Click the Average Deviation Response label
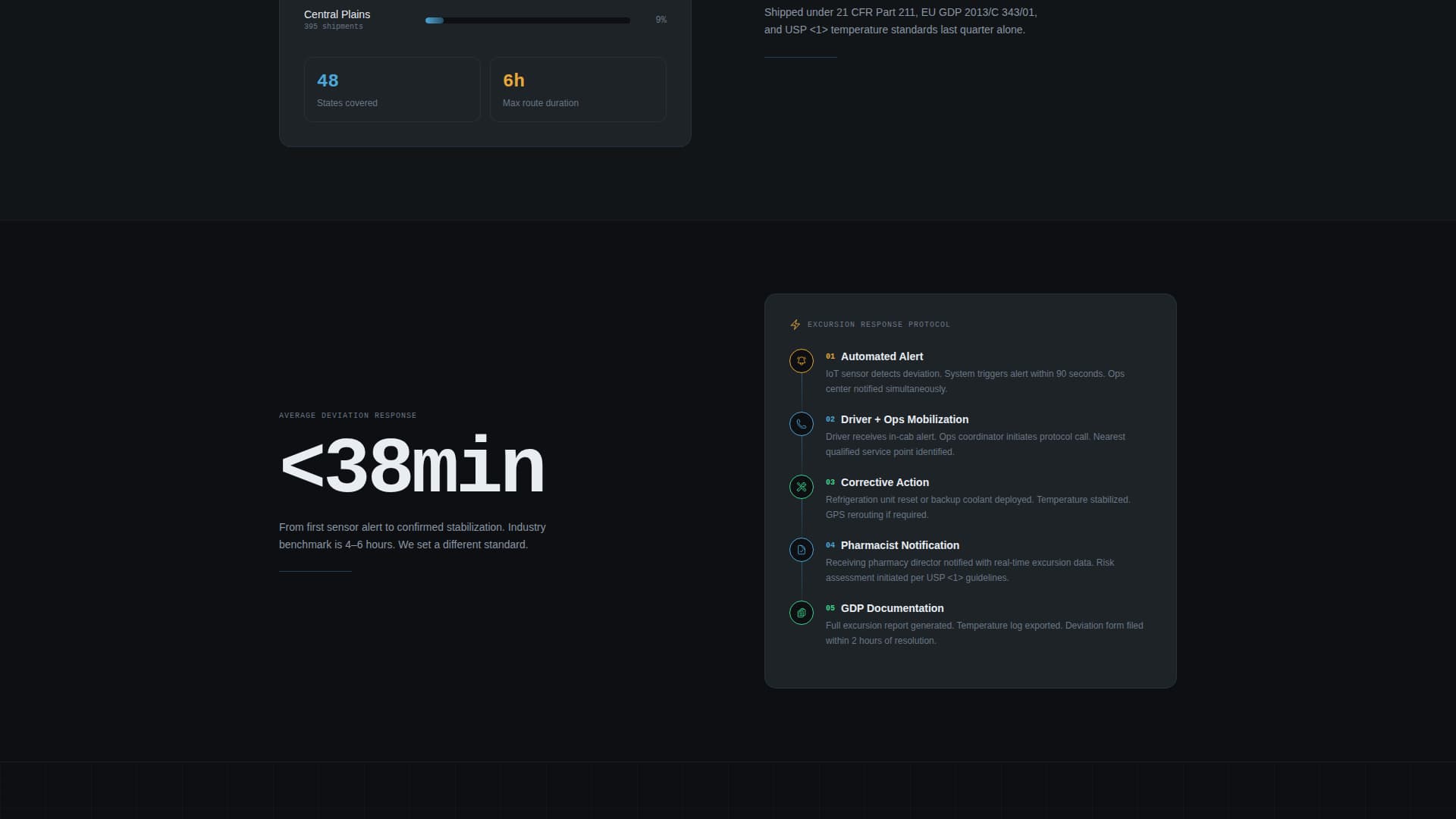 coord(347,415)
